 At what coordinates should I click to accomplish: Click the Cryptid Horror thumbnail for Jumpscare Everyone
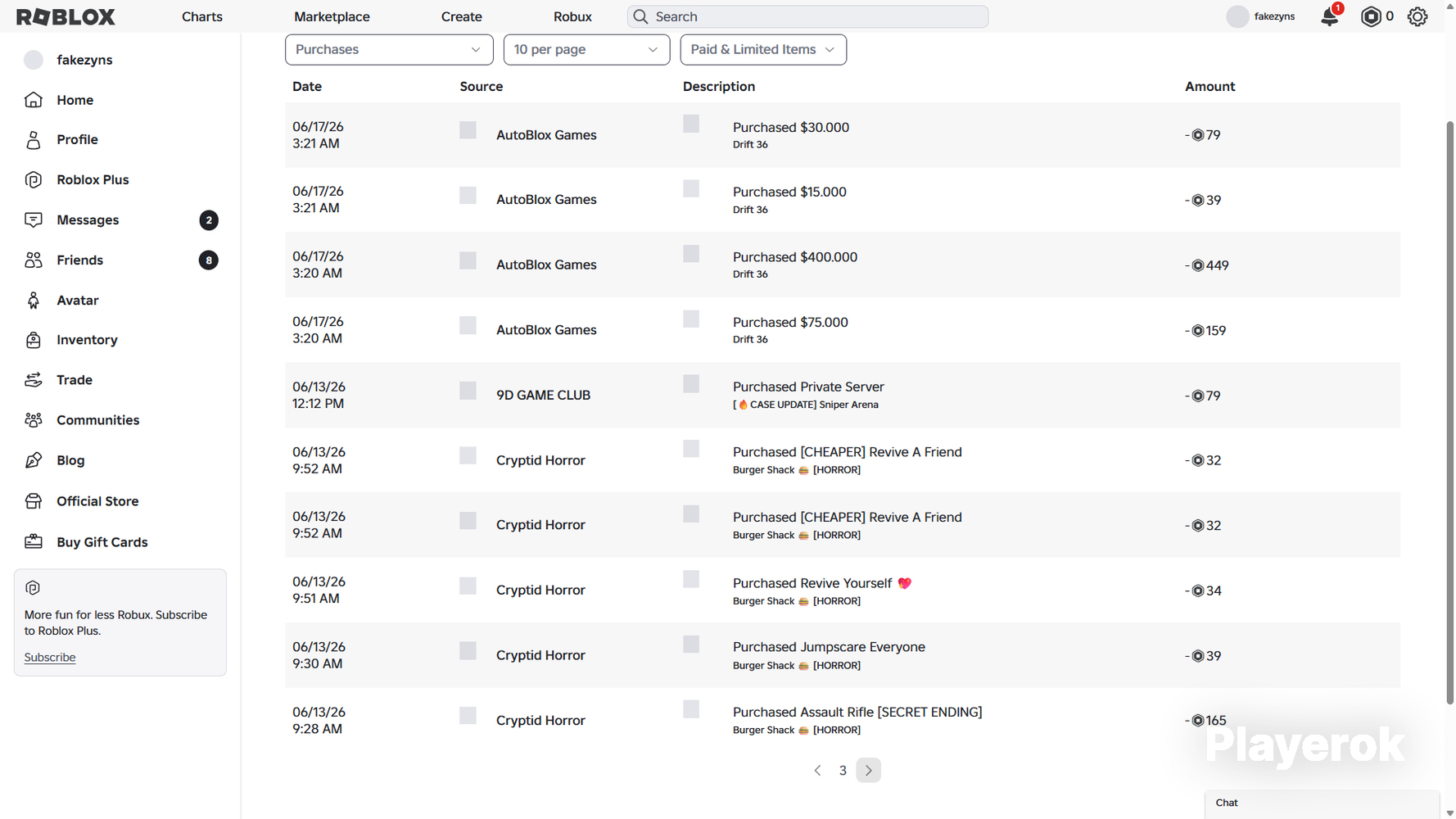[x=468, y=650]
